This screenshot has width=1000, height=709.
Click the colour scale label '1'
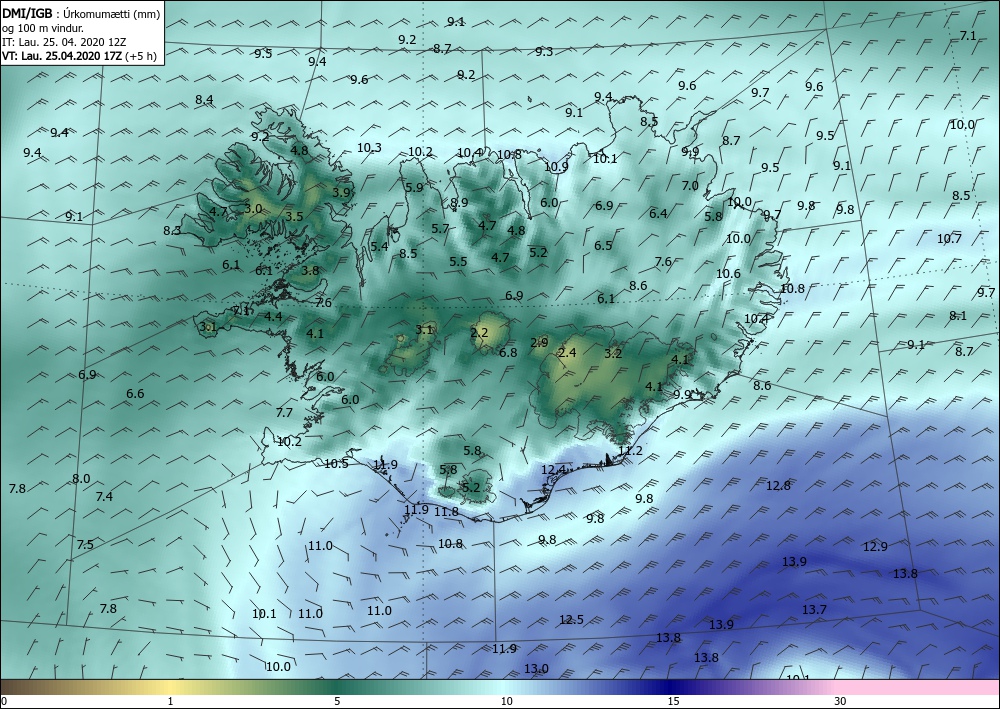point(170,701)
